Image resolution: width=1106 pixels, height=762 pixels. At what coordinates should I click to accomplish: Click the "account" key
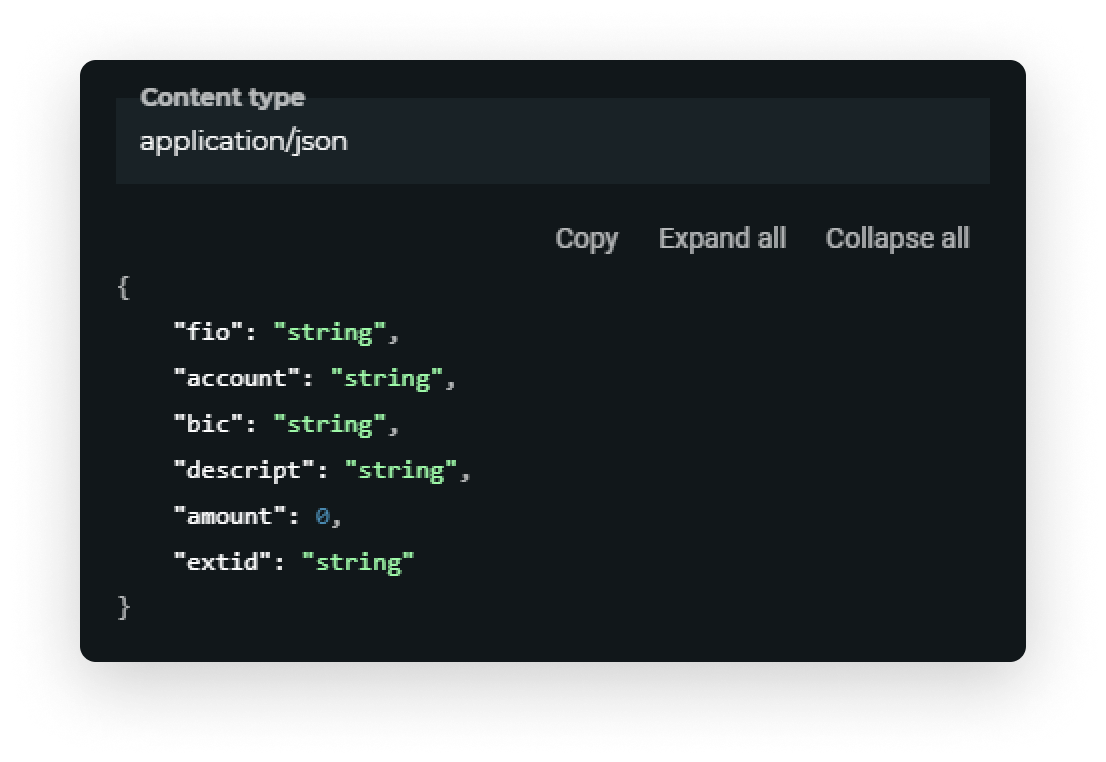click(237, 378)
